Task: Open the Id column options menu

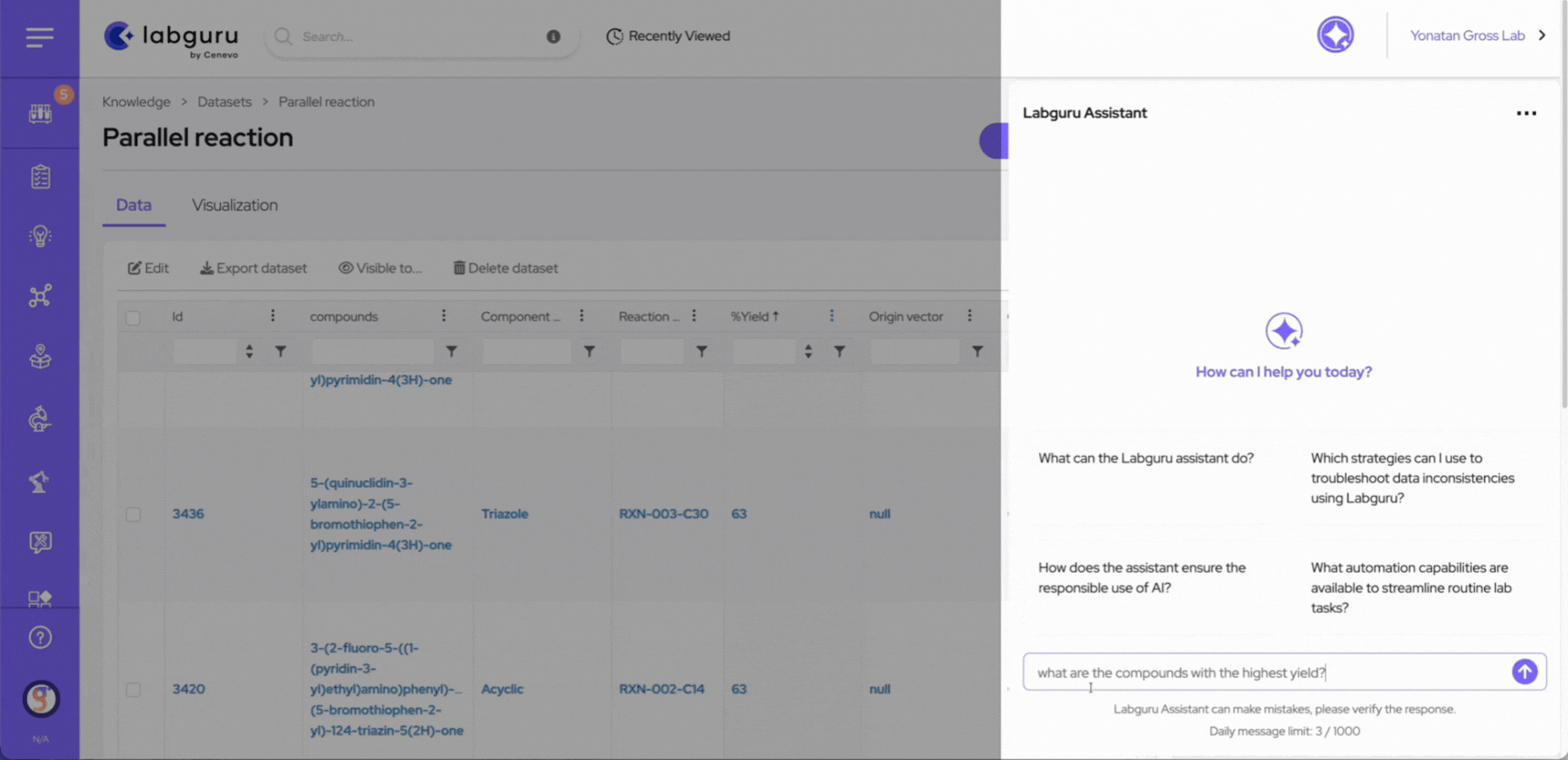Action: (273, 315)
